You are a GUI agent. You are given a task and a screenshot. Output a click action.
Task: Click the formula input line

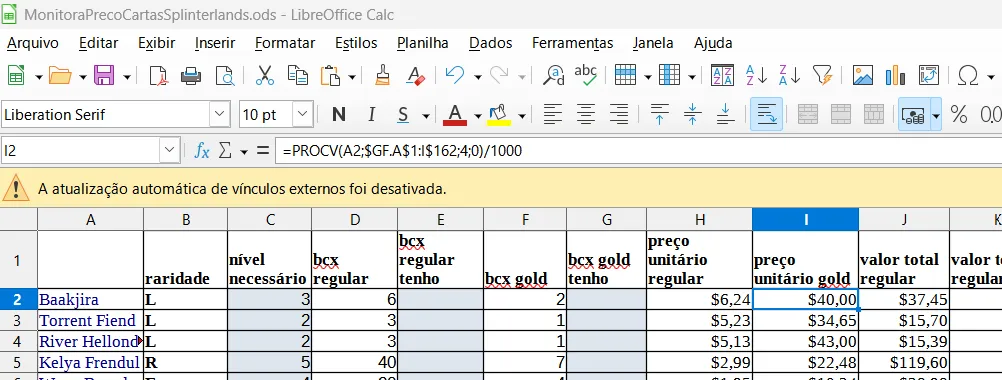[639, 151]
